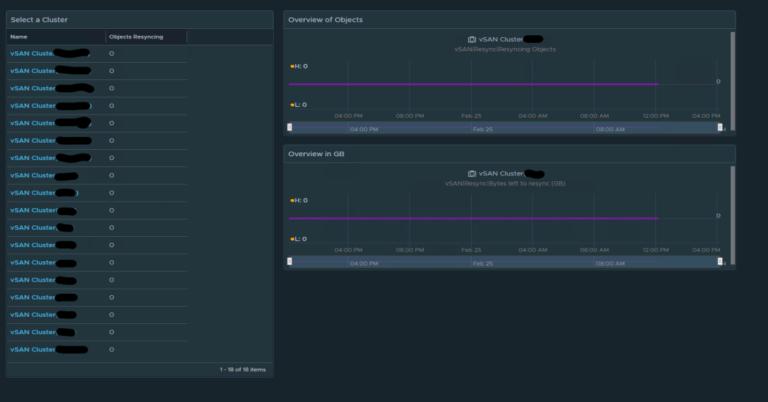The width and height of the screenshot is (768, 402).
Task: Click the Overview in GB widget title
Action: (x=316, y=154)
